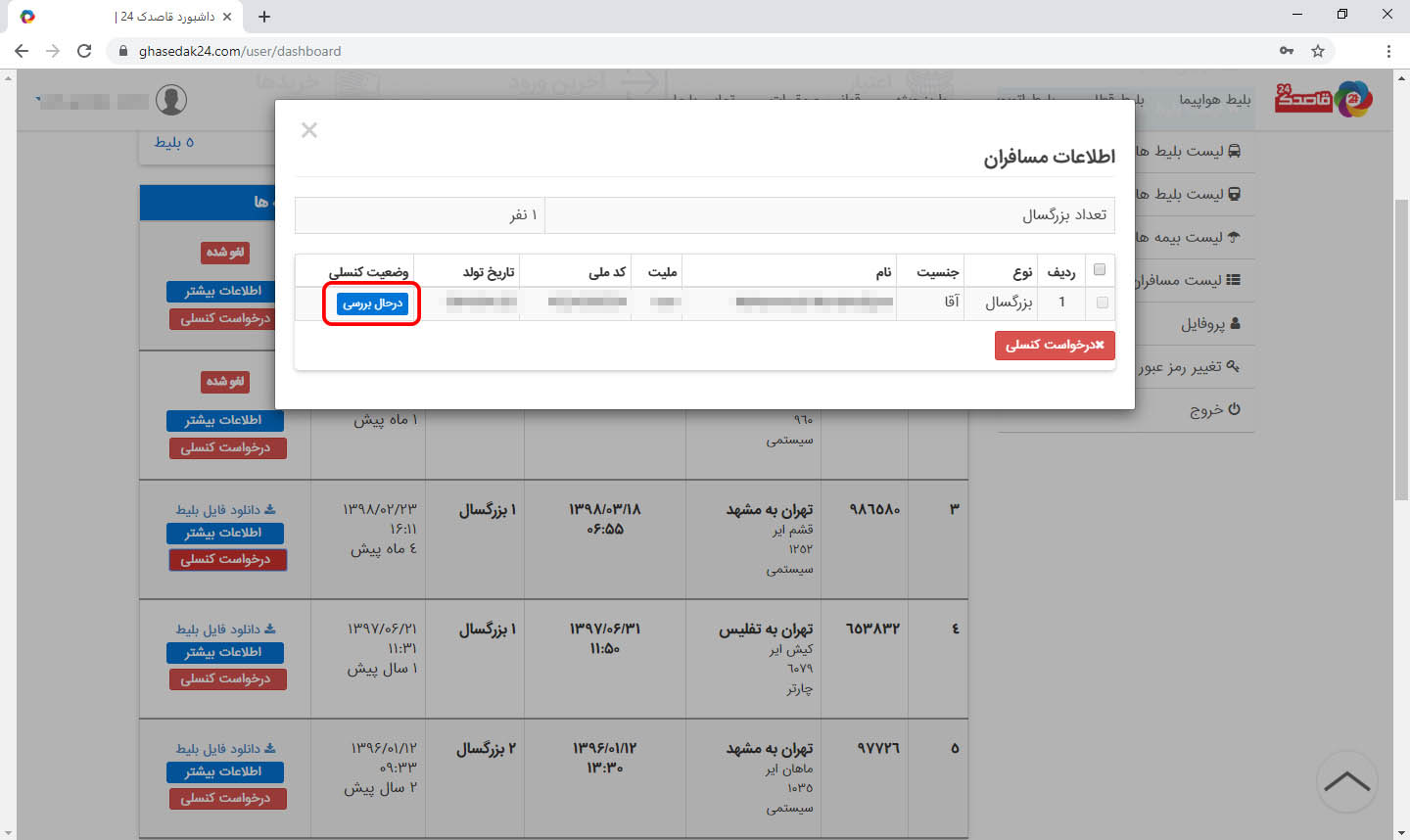Click the address bar showing ghasedak24.com/user/dashboard
Viewport: 1410px width, 840px height.
[685, 51]
